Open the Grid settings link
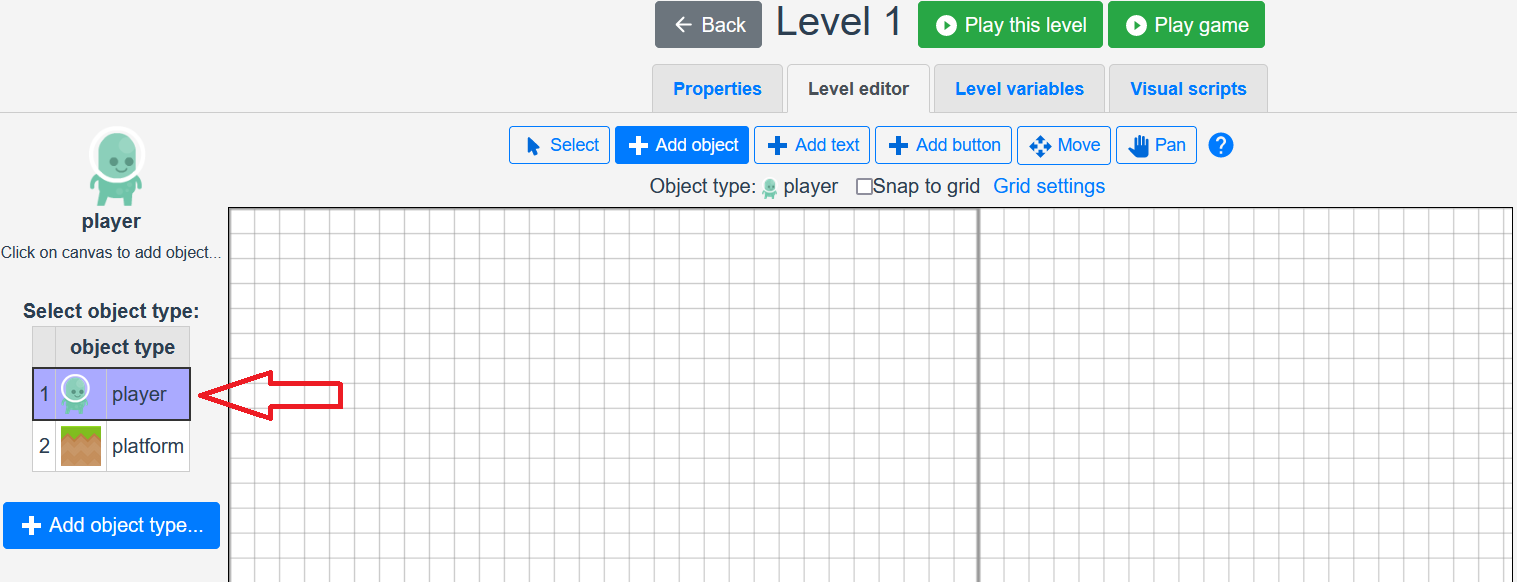This screenshot has height=582, width=1517. (1049, 187)
